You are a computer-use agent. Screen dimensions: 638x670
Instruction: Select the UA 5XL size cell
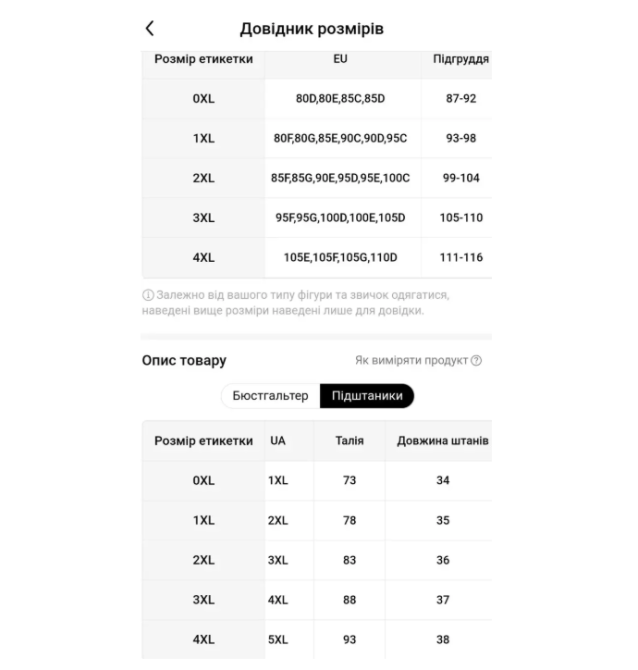click(x=278, y=640)
